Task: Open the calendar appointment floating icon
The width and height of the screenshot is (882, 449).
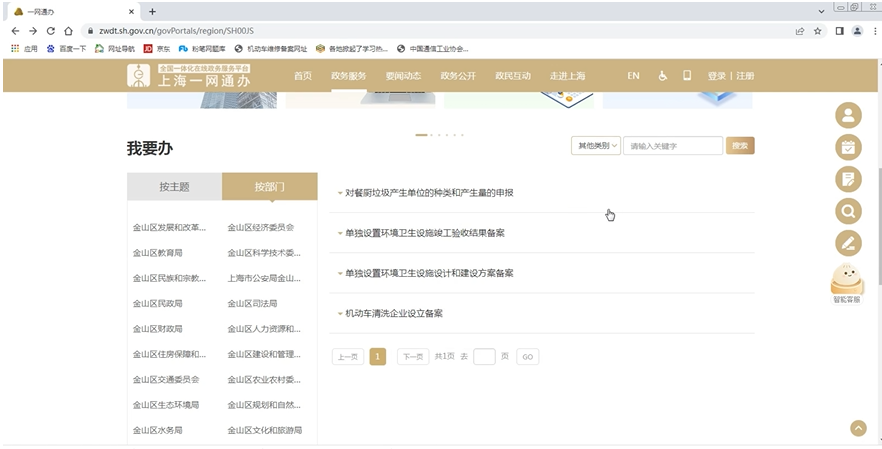Action: coord(848,147)
